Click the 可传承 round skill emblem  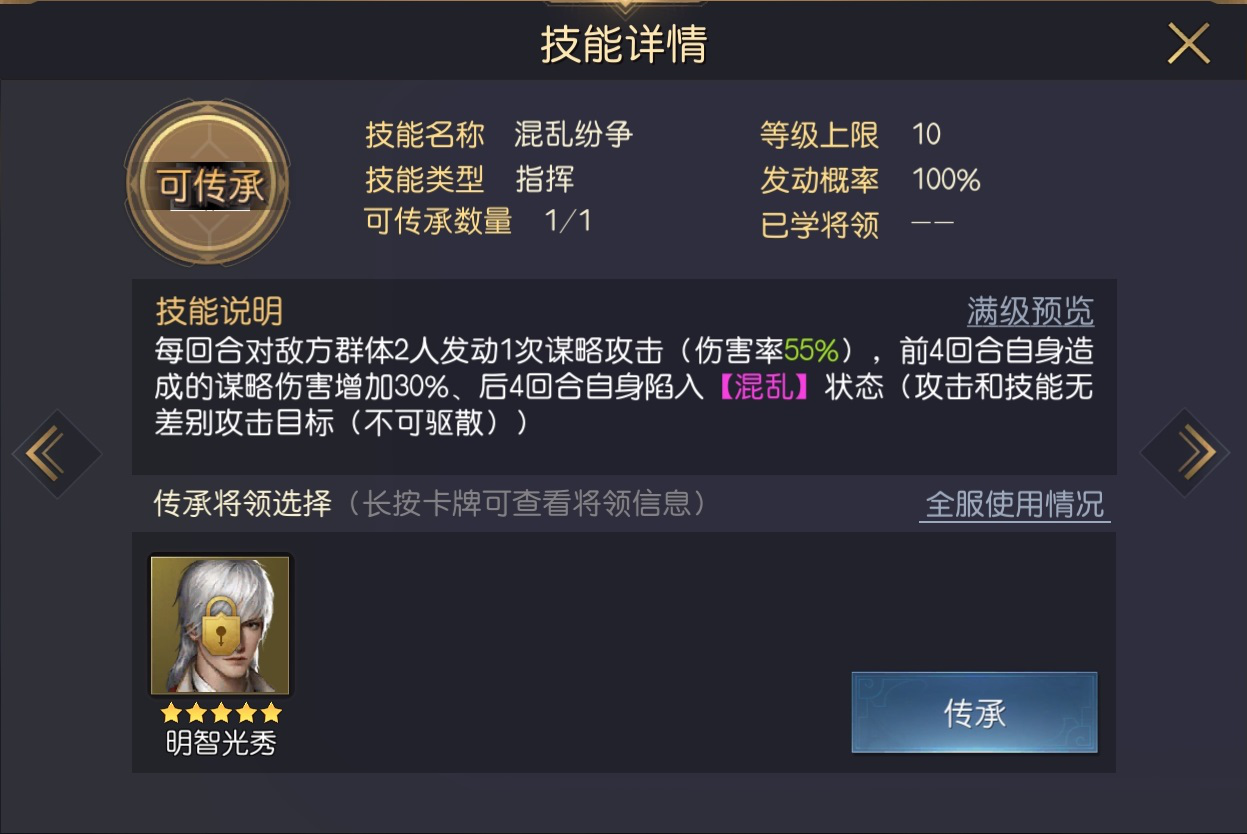[x=208, y=184]
